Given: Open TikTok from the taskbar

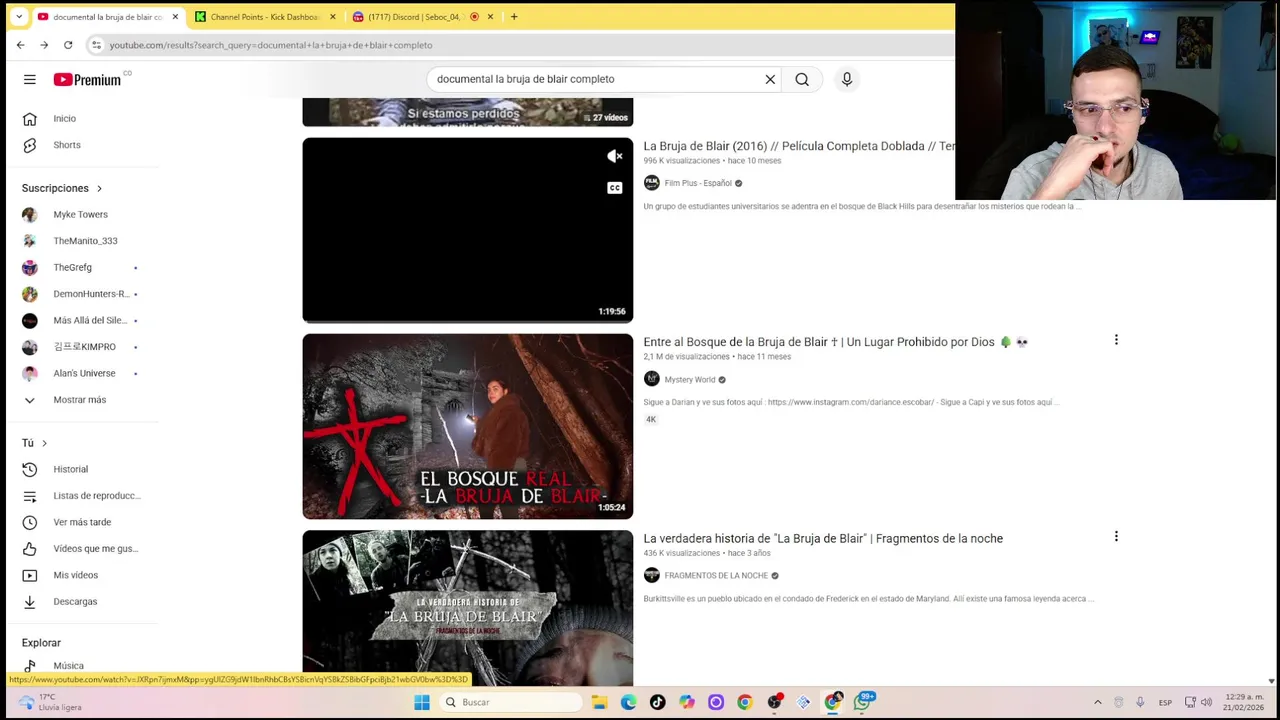Looking at the screenshot, I should coord(657,702).
